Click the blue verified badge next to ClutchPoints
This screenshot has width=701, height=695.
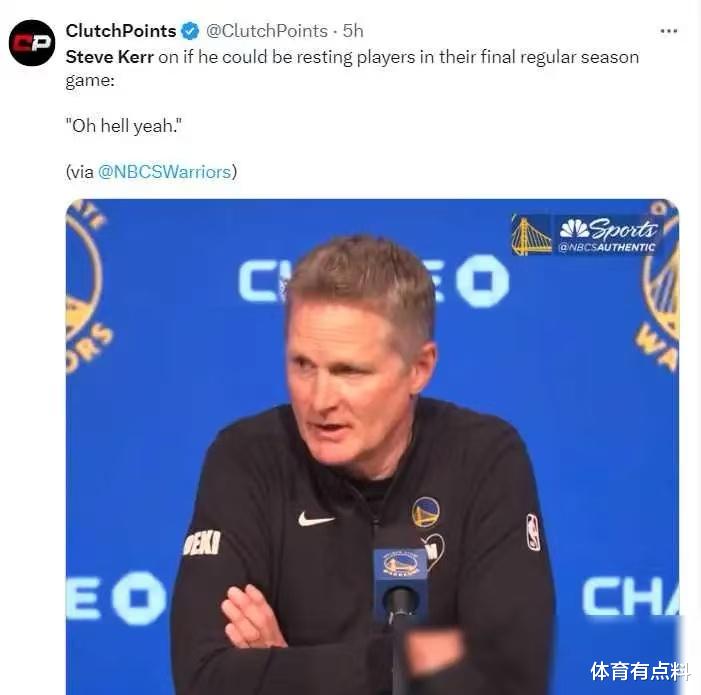pos(190,31)
